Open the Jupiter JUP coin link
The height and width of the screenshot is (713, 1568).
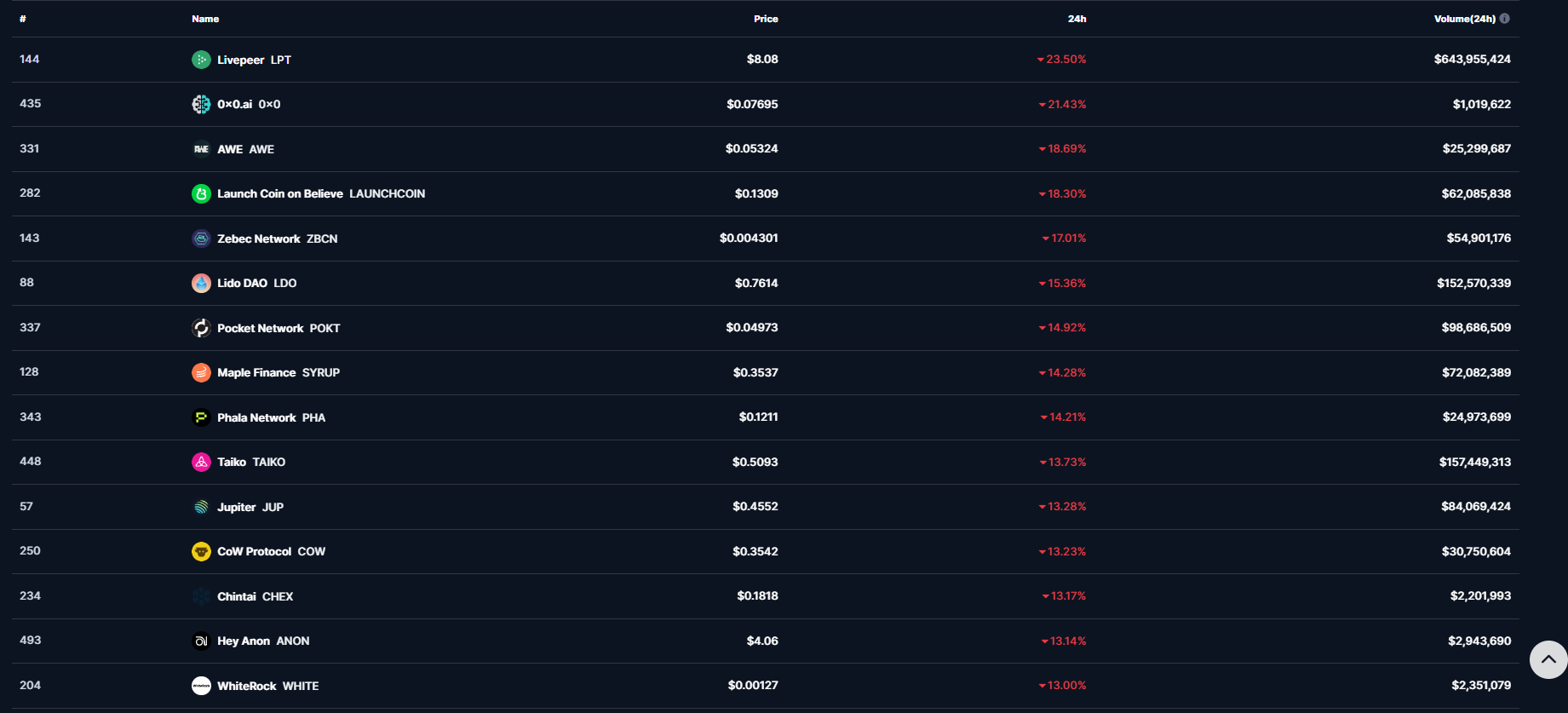pyautogui.click(x=237, y=507)
